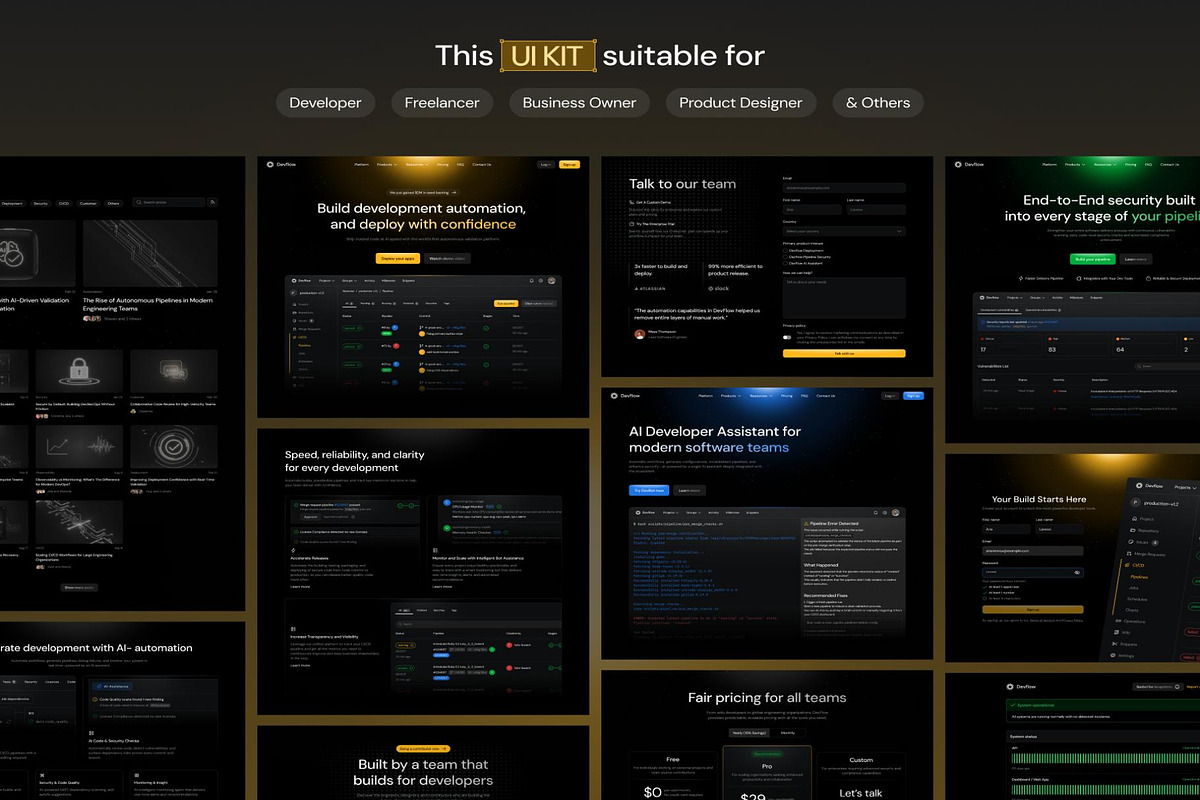1200x800 pixels.
Task: Open Pricing in the yellow hero page navbar
Action: [442, 164]
